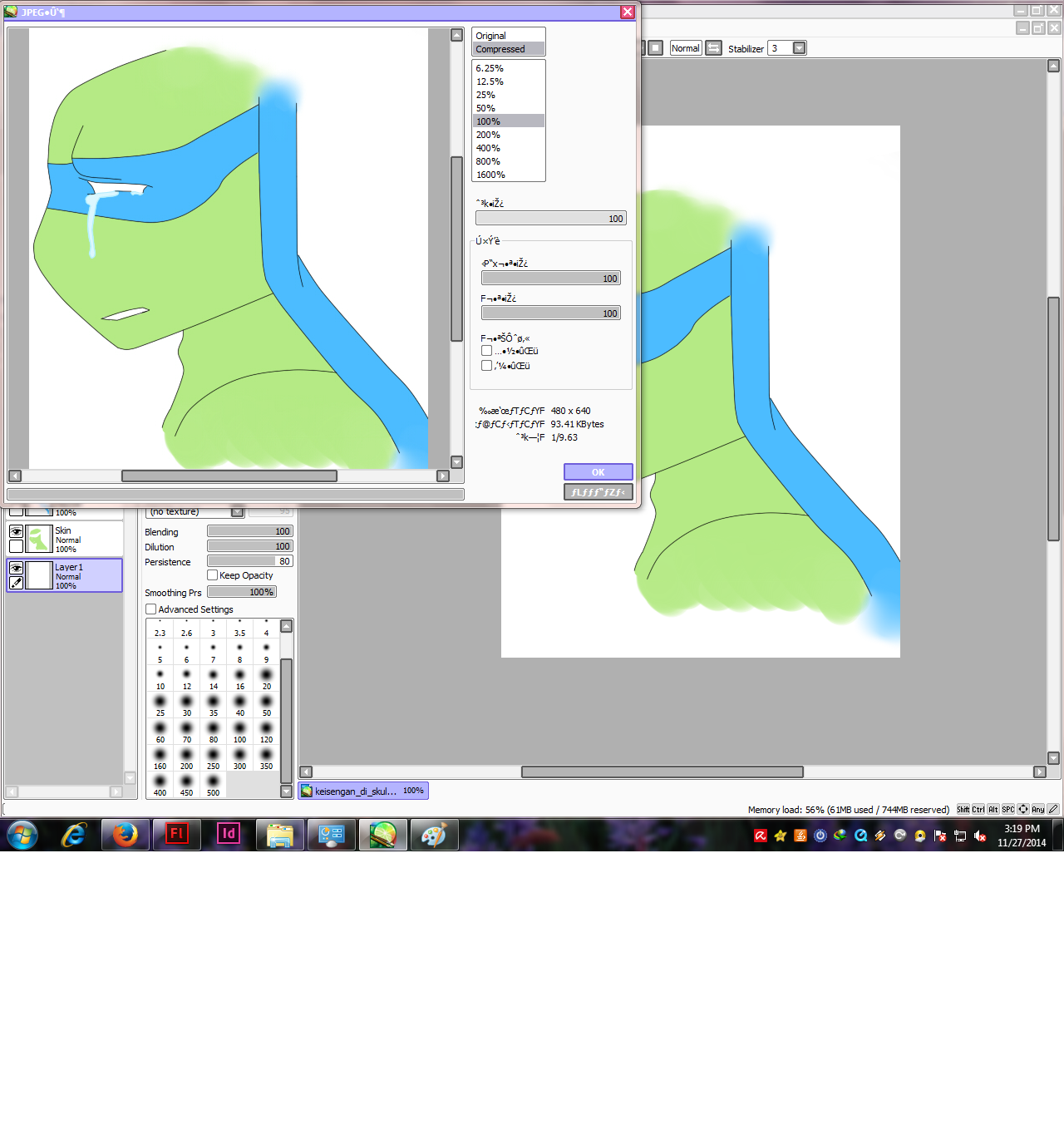Viewport: 1064px width, 1144px height.
Task: Adjust the second slider in the grouped options box
Action: 550,313
